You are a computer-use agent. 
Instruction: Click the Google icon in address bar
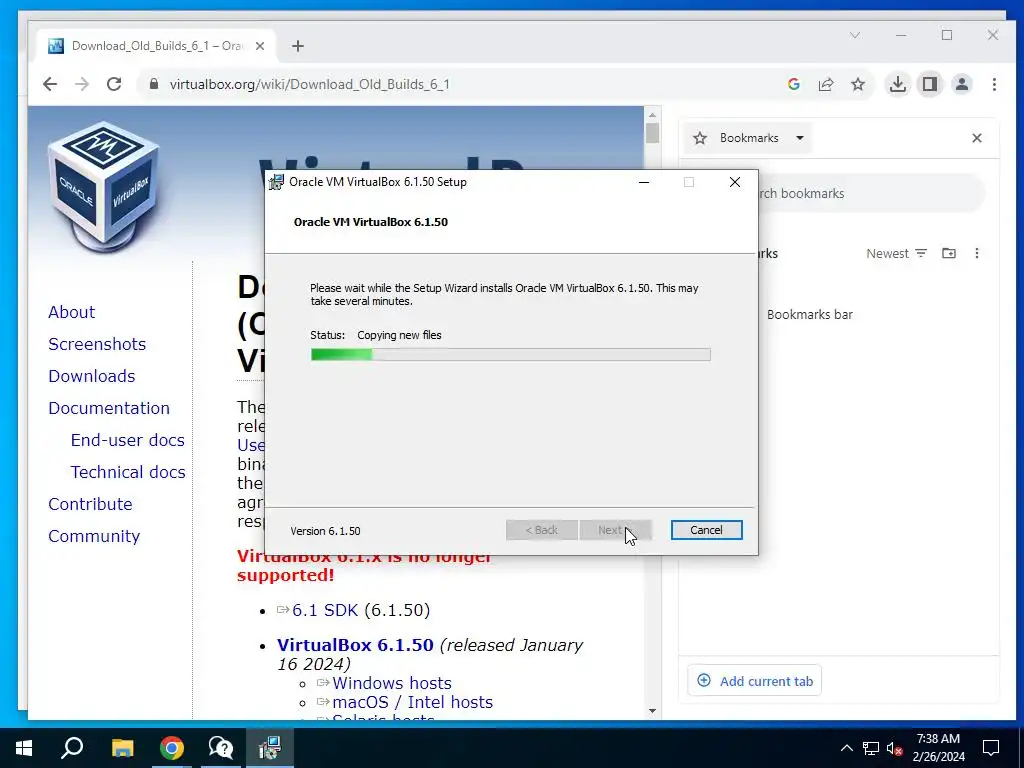(794, 84)
